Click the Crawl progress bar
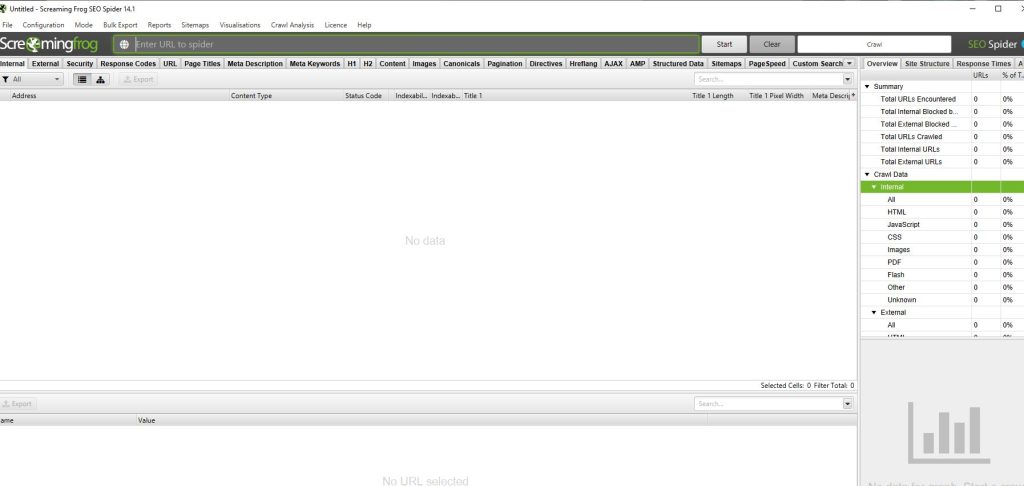The height and width of the screenshot is (486, 1024). coord(874,44)
